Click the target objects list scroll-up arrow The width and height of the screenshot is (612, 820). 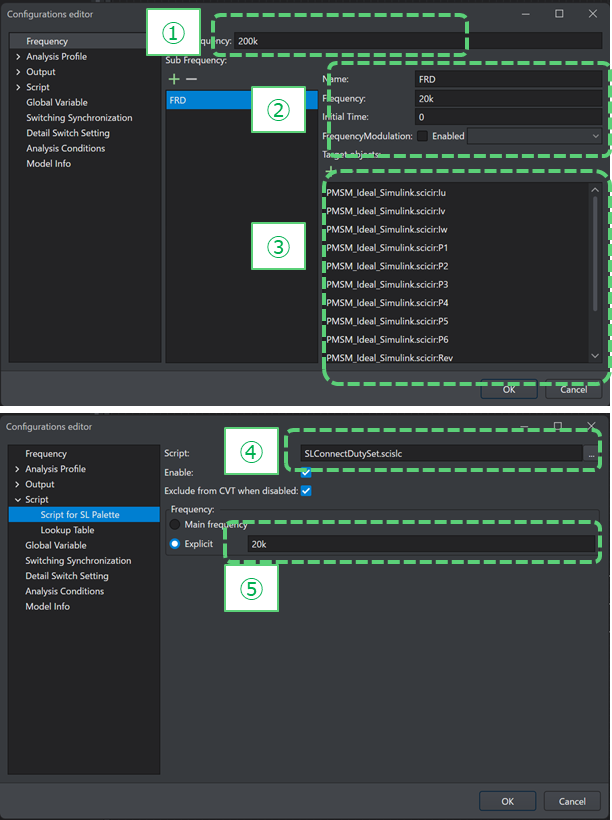click(x=595, y=190)
